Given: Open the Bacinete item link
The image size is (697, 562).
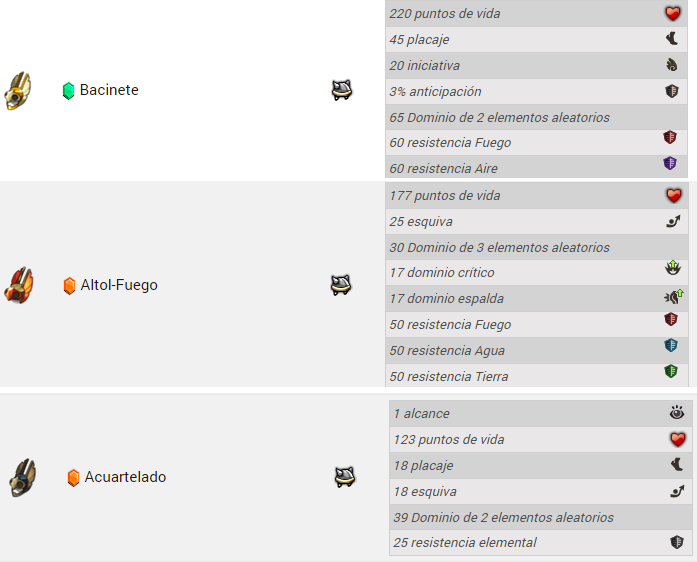Looking at the screenshot, I should (x=109, y=90).
